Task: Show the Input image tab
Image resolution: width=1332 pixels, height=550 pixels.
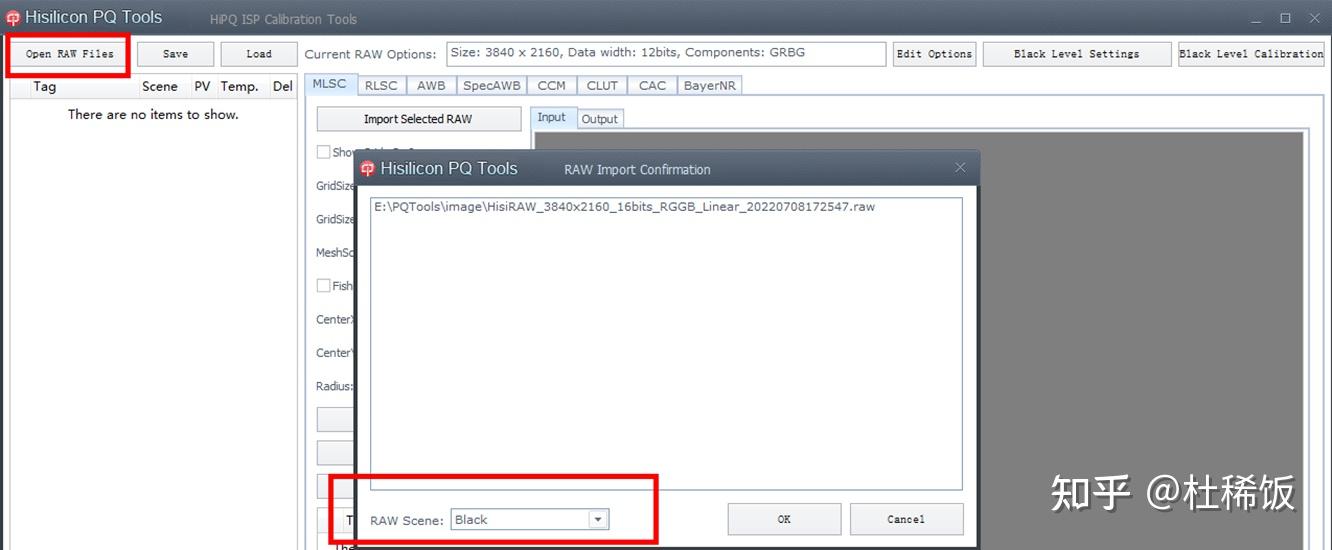Action: point(552,117)
